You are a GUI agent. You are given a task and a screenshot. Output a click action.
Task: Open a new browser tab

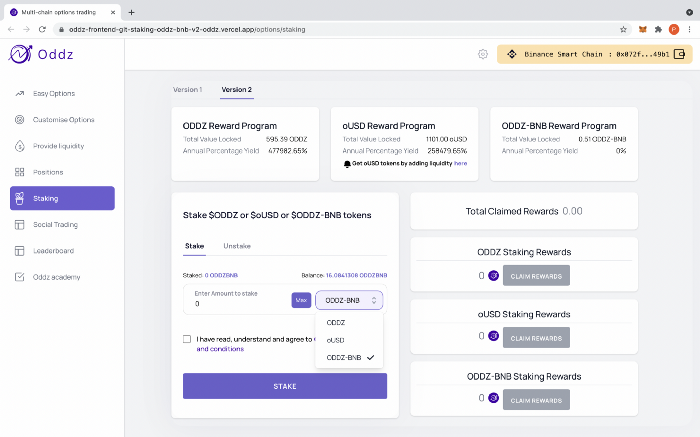click(x=131, y=12)
